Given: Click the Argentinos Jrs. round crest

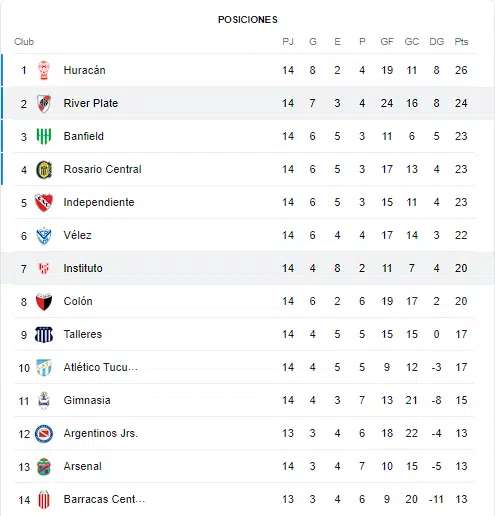Looking at the screenshot, I should [x=44, y=433].
